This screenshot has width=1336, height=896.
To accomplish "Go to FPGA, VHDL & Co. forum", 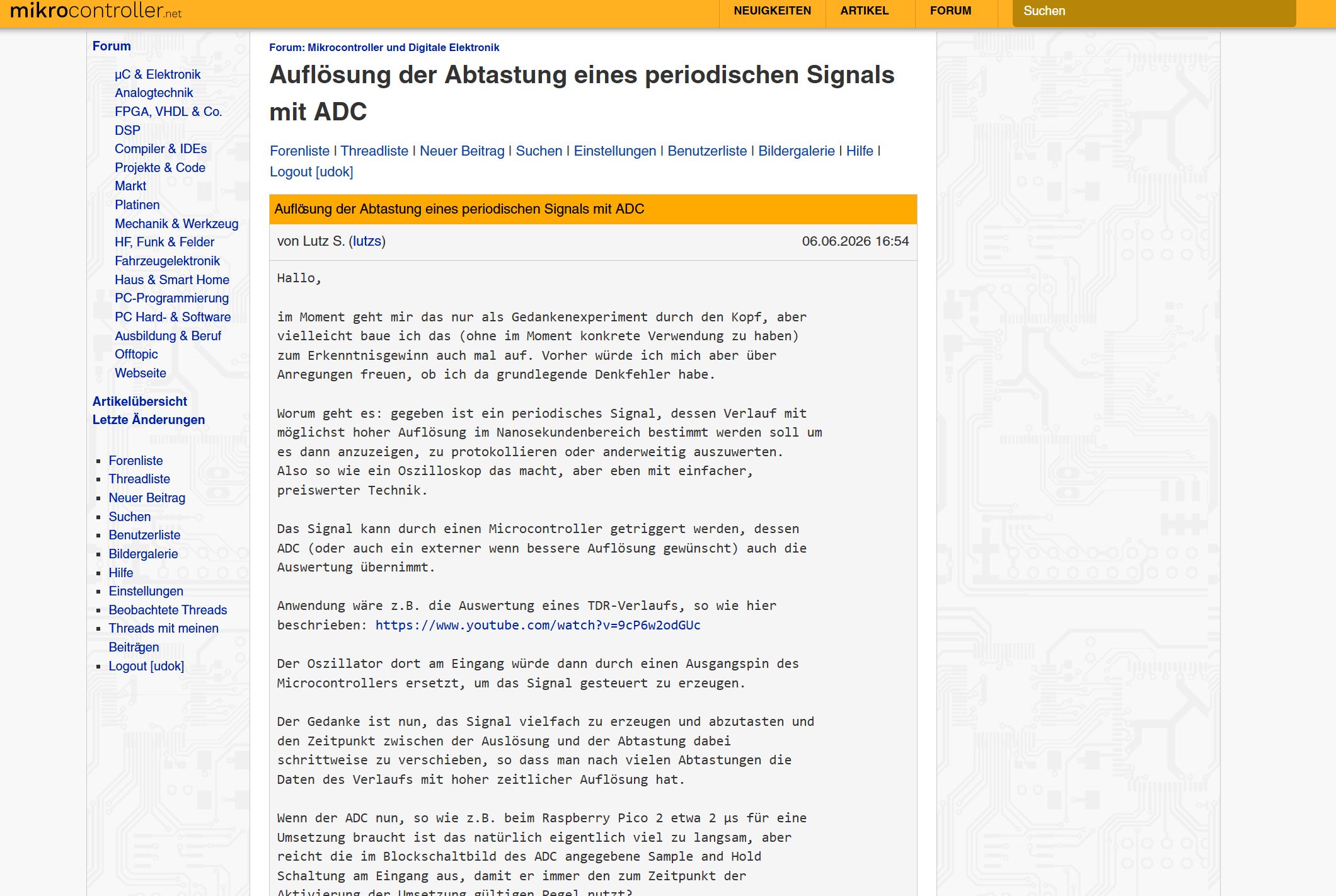I will pyautogui.click(x=168, y=112).
